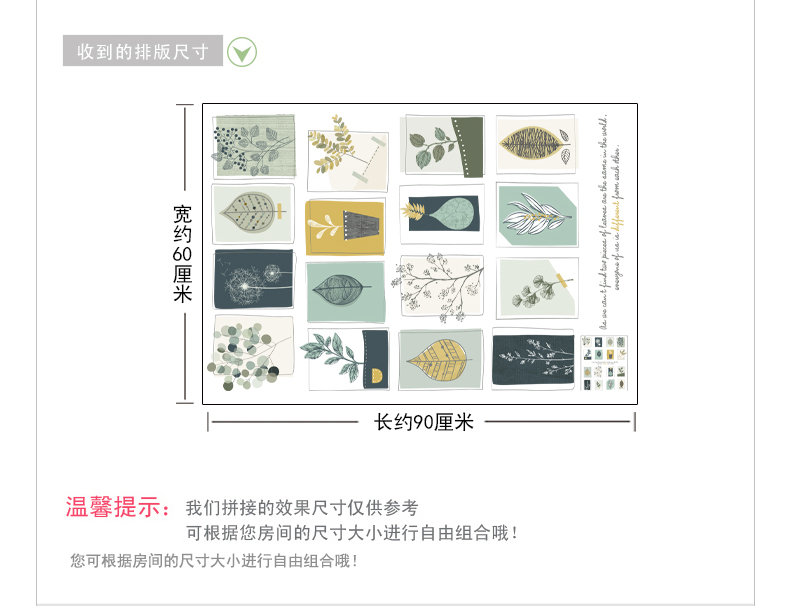This screenshot has height=612, width=790.
Task: Click the gray 收到的排版尺寸 label
Action: click(143, 50)
